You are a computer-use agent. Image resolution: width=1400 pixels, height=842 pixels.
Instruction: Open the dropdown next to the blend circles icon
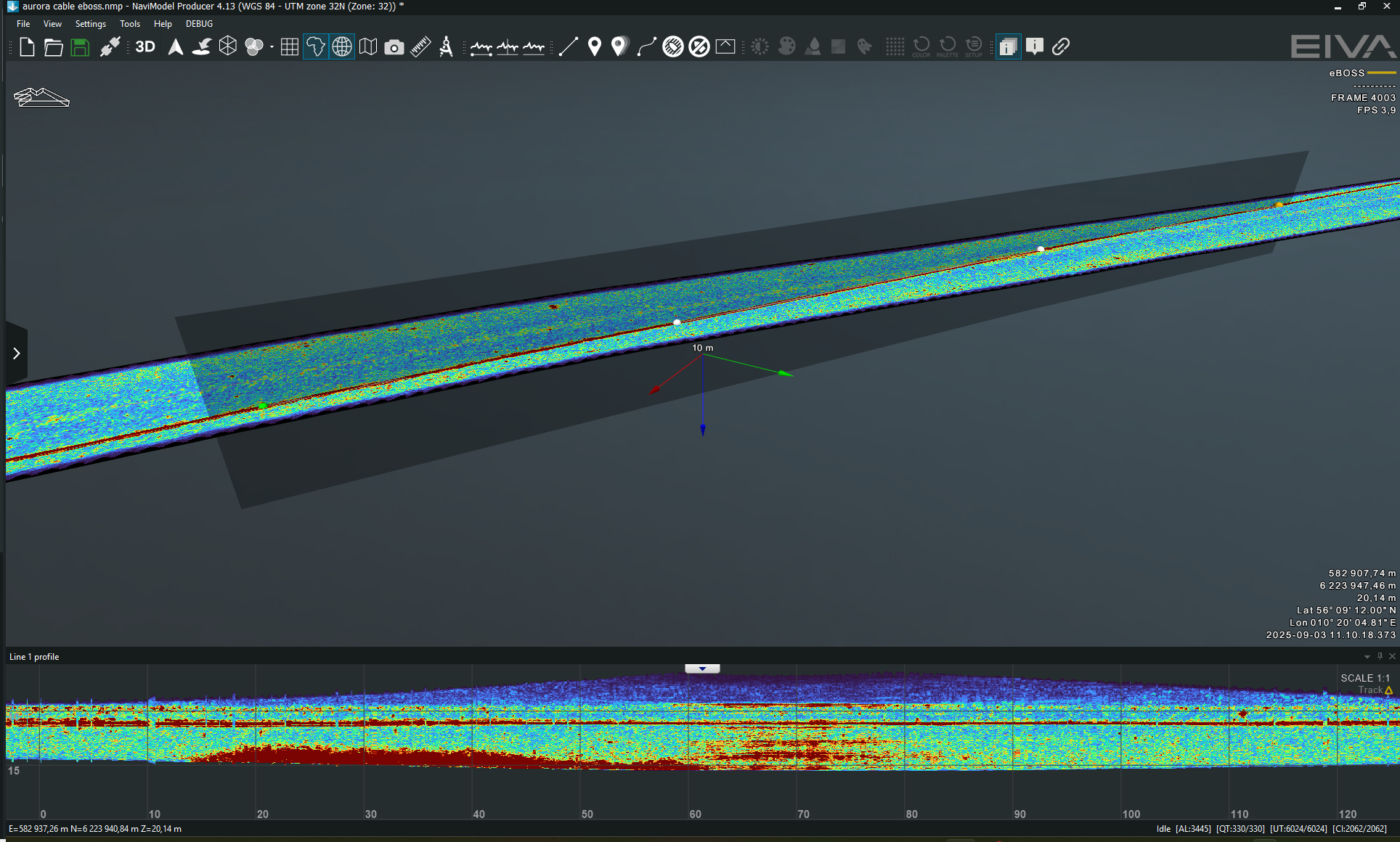tap(270, 46)
